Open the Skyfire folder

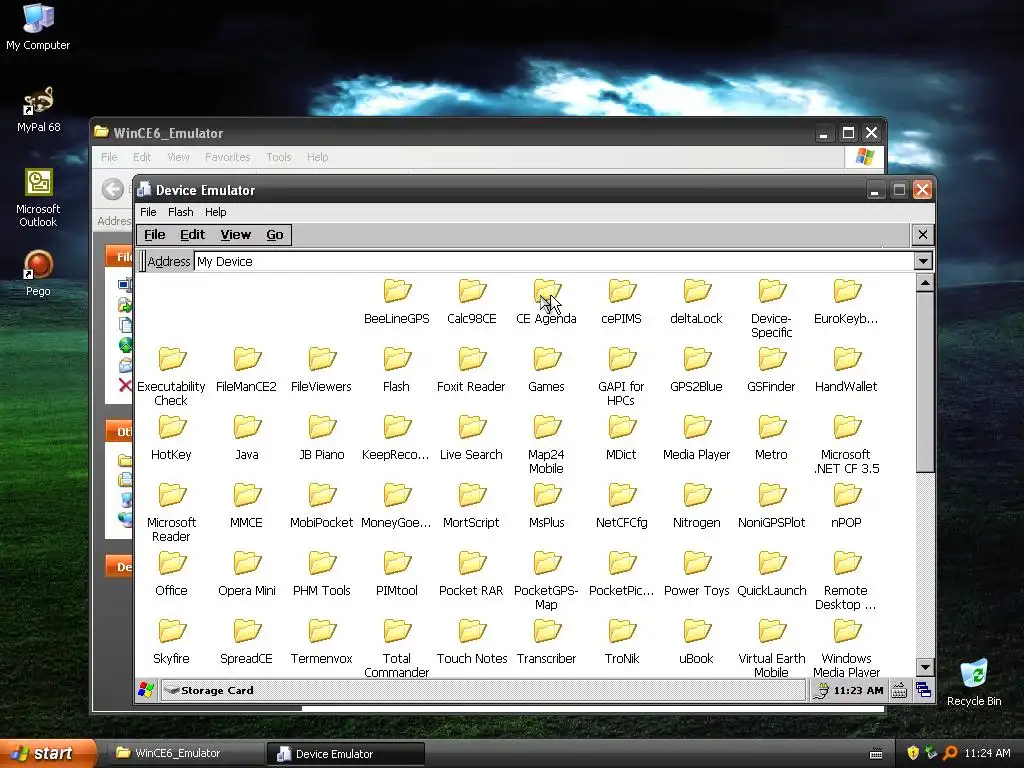tap(171, 641)
